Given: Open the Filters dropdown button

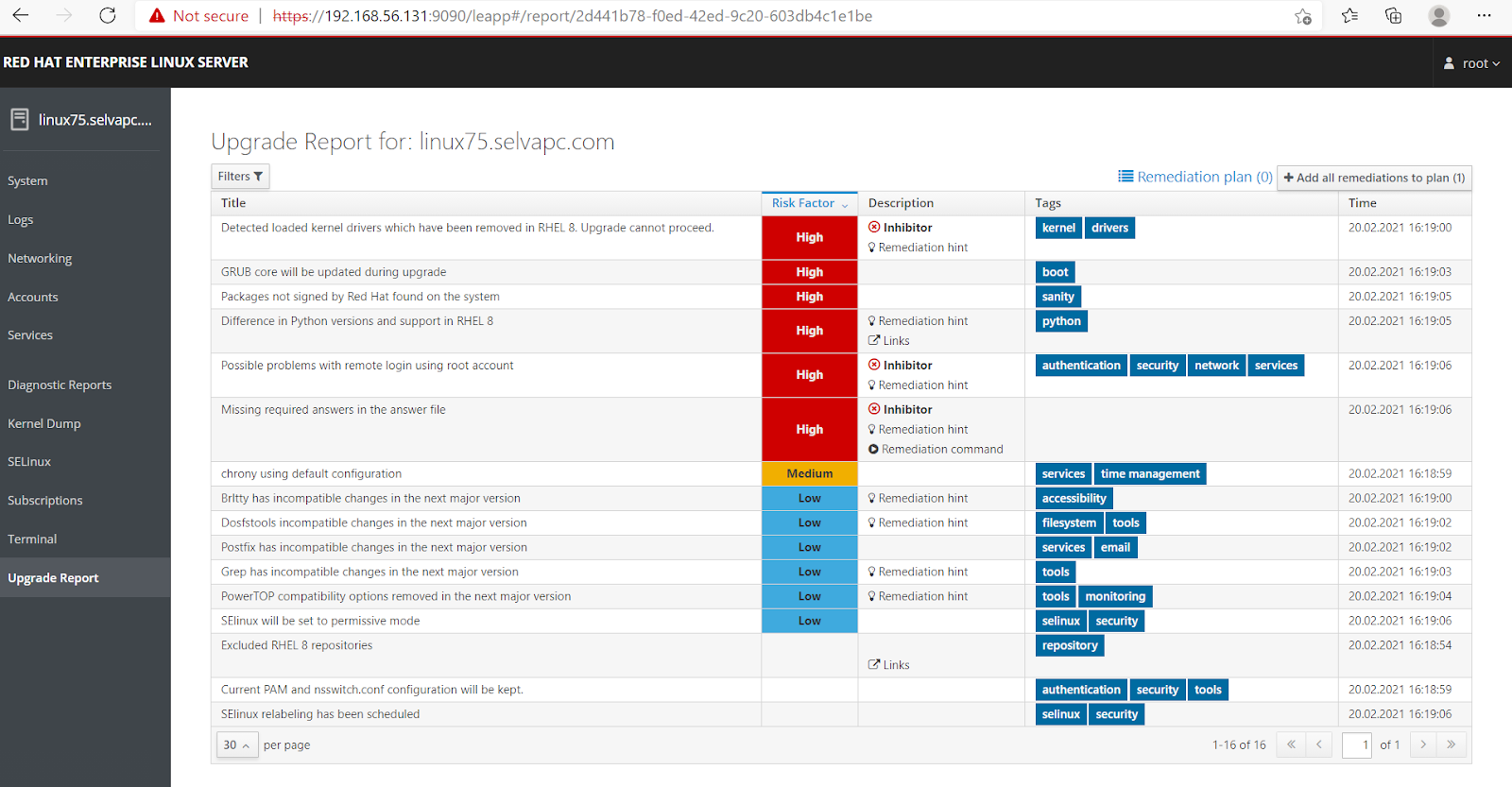Looking at the screenshot, I should click(x=240, y=177).
